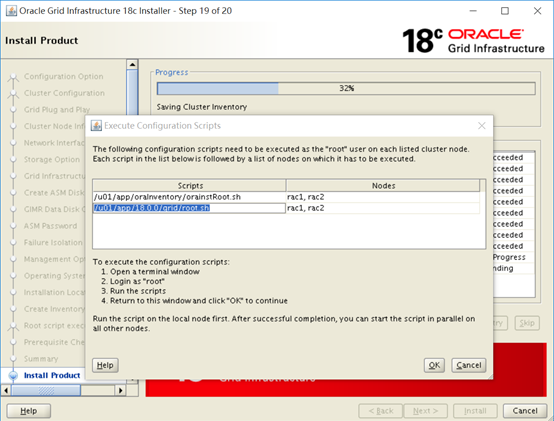
Task: Click the sidebar horizontal scrollbar thumb
Action: point(46,390)
